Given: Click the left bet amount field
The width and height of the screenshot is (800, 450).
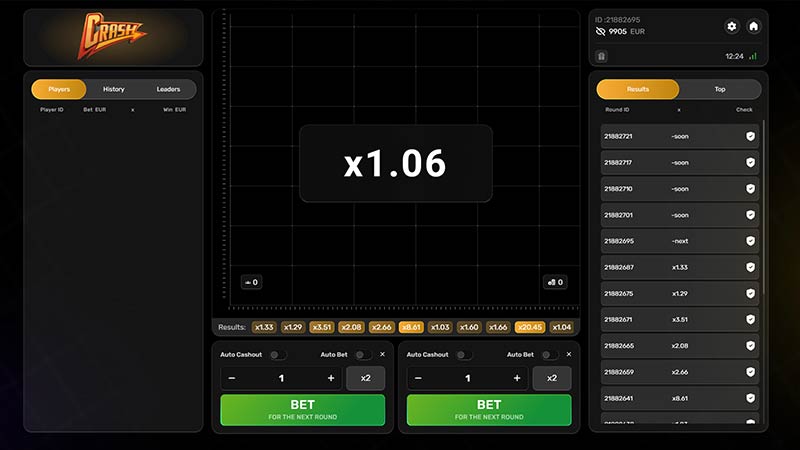Looking at the screenshot, I should point(281,378).
